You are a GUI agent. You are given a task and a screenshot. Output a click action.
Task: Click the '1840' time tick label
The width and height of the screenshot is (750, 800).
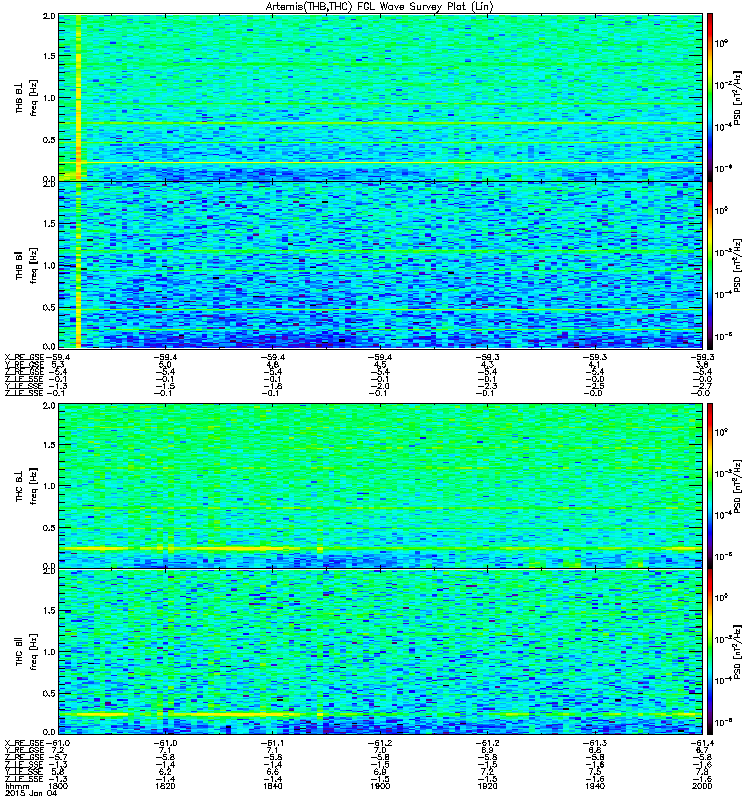(x=272, y=786)
